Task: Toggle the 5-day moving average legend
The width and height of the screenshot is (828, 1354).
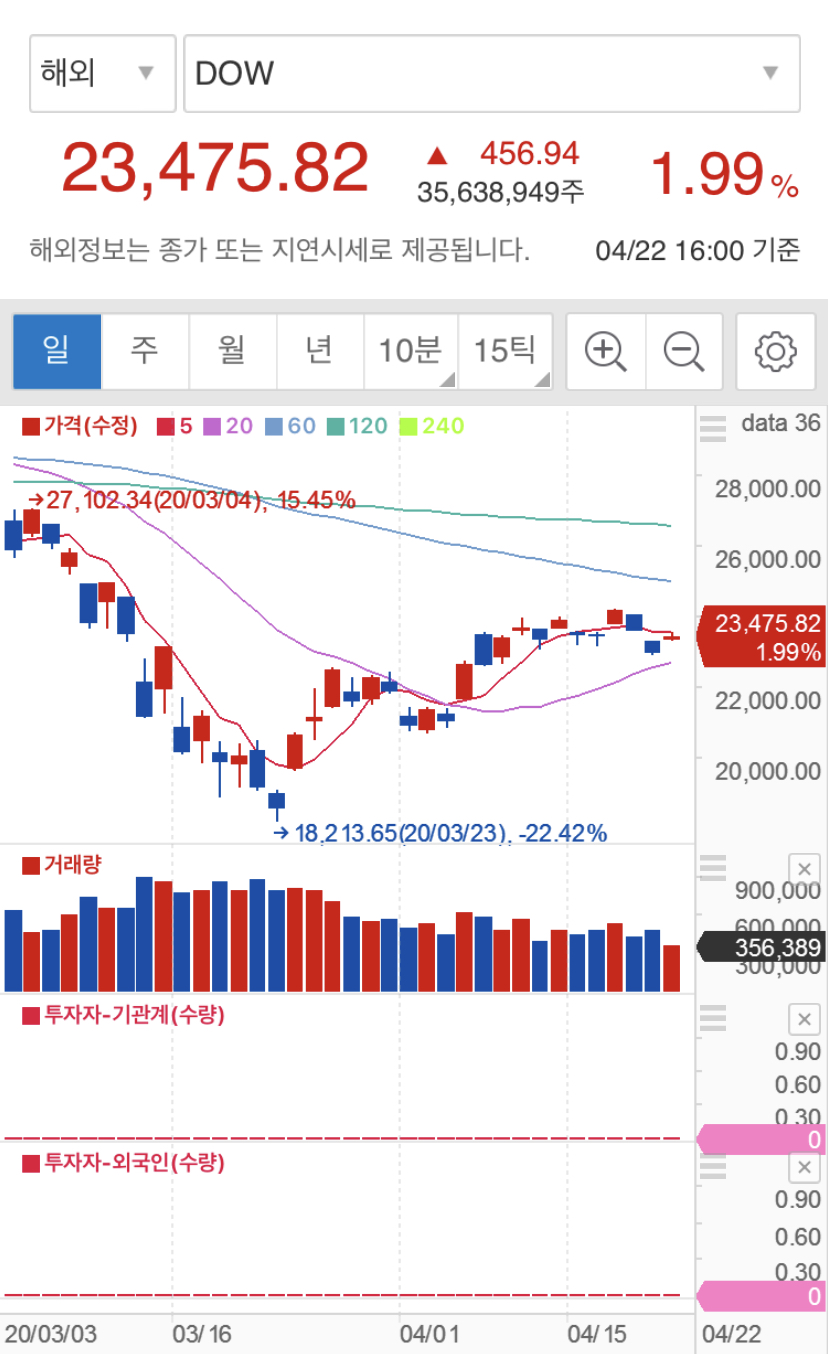Action: pos(174,426)
